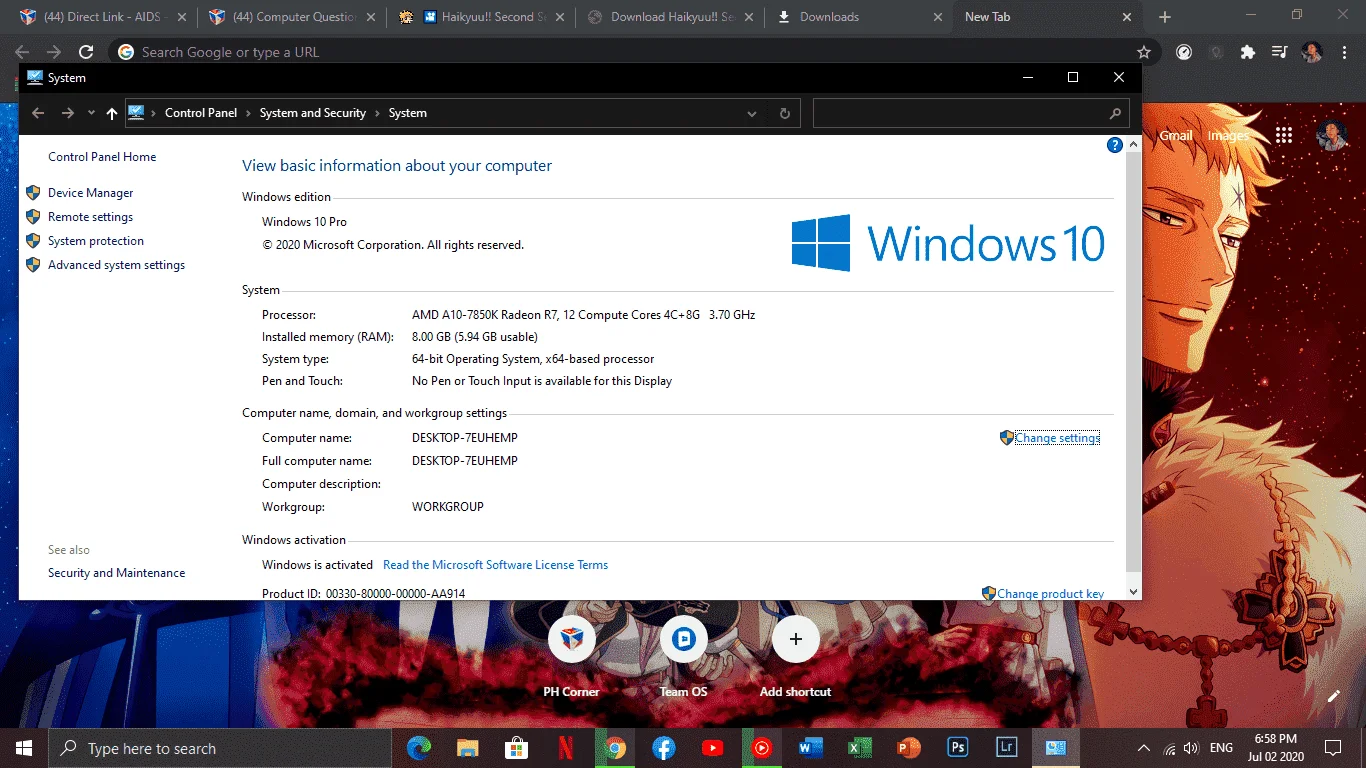1366x768 pixels.
Task: Expand the chevron after Control Panel breadcrumb
Action: (249, 113)
